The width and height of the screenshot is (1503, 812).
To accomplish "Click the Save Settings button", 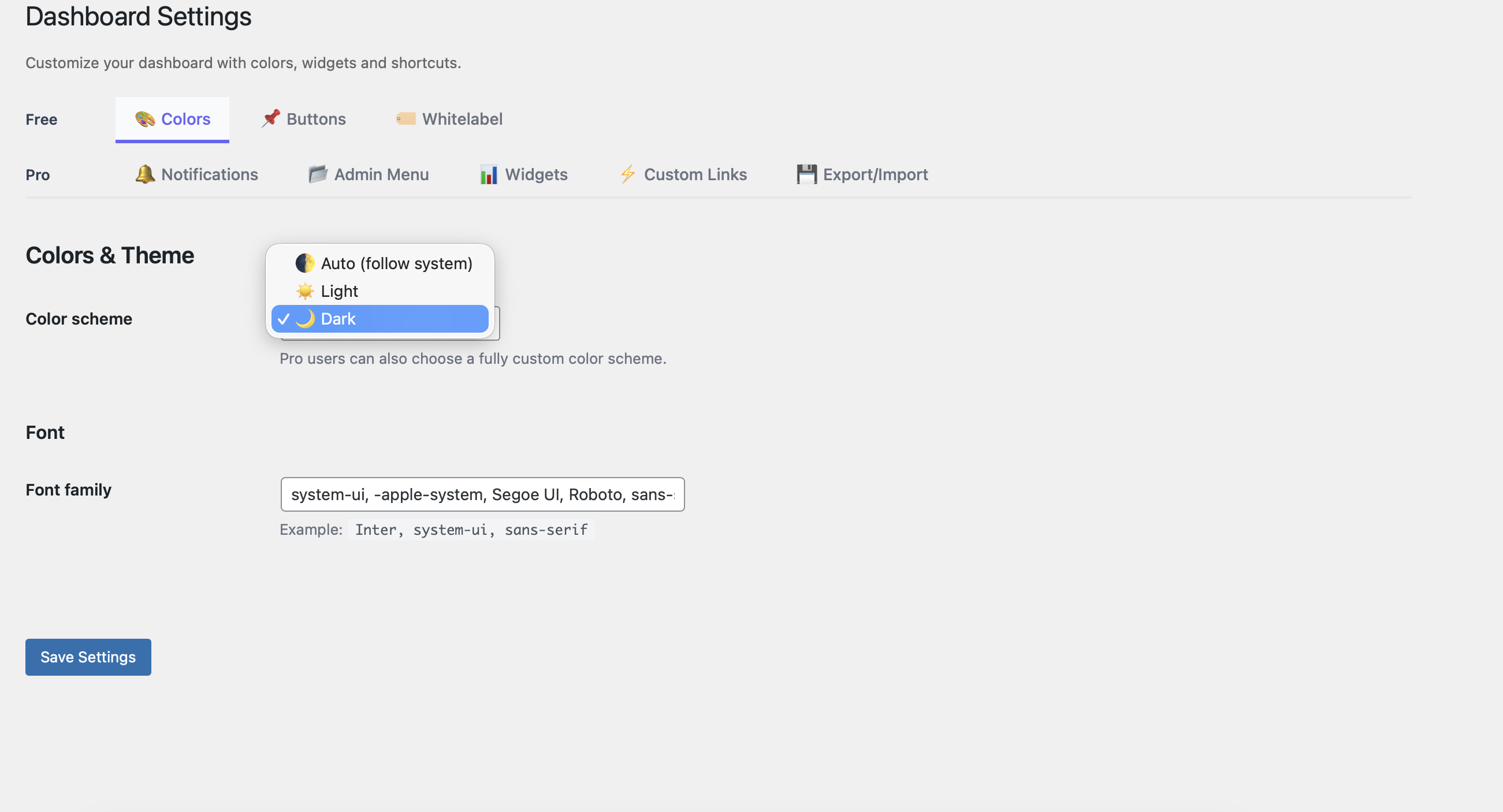I will (88, 657).
